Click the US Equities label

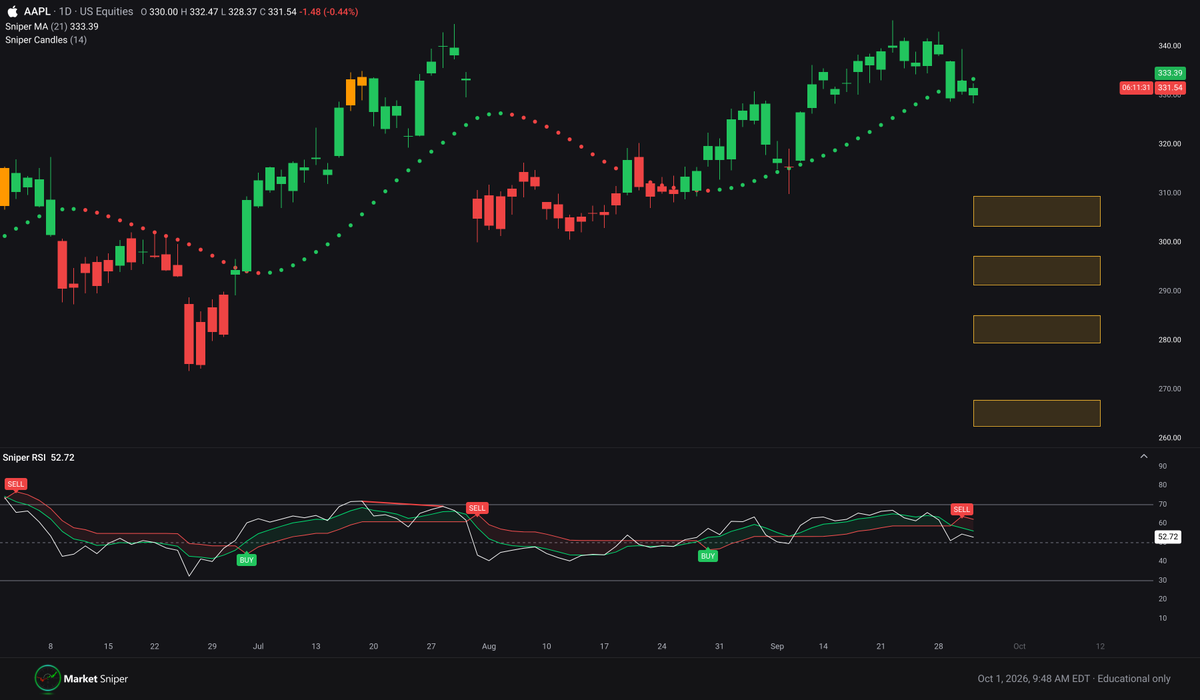pos(105,12)
